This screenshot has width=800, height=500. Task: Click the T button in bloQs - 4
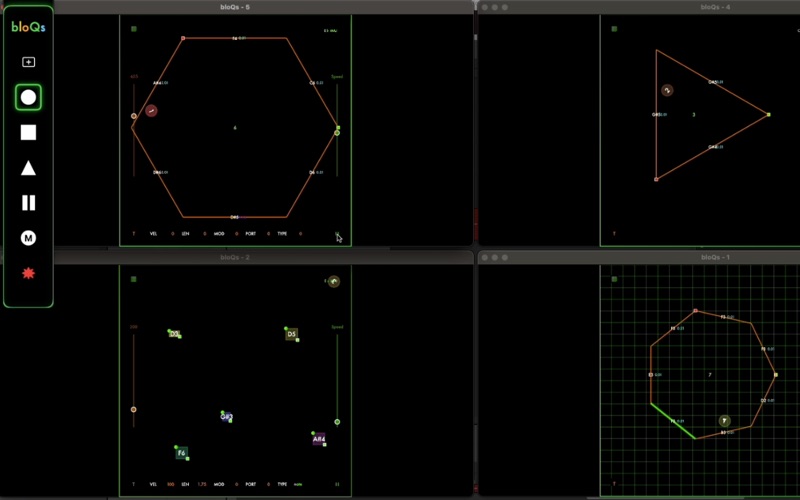pos(614,234)
